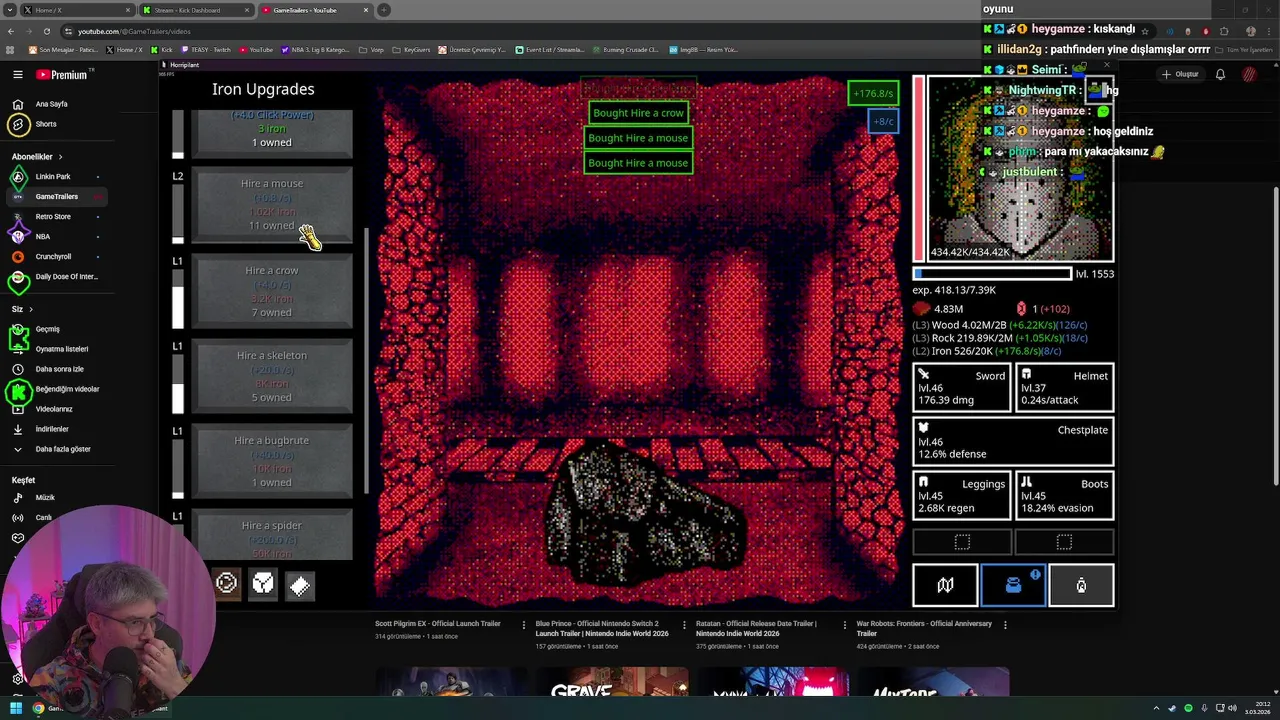
Task: Buy the Hire a crow upgrade
Action: click(x=272, y=291)
